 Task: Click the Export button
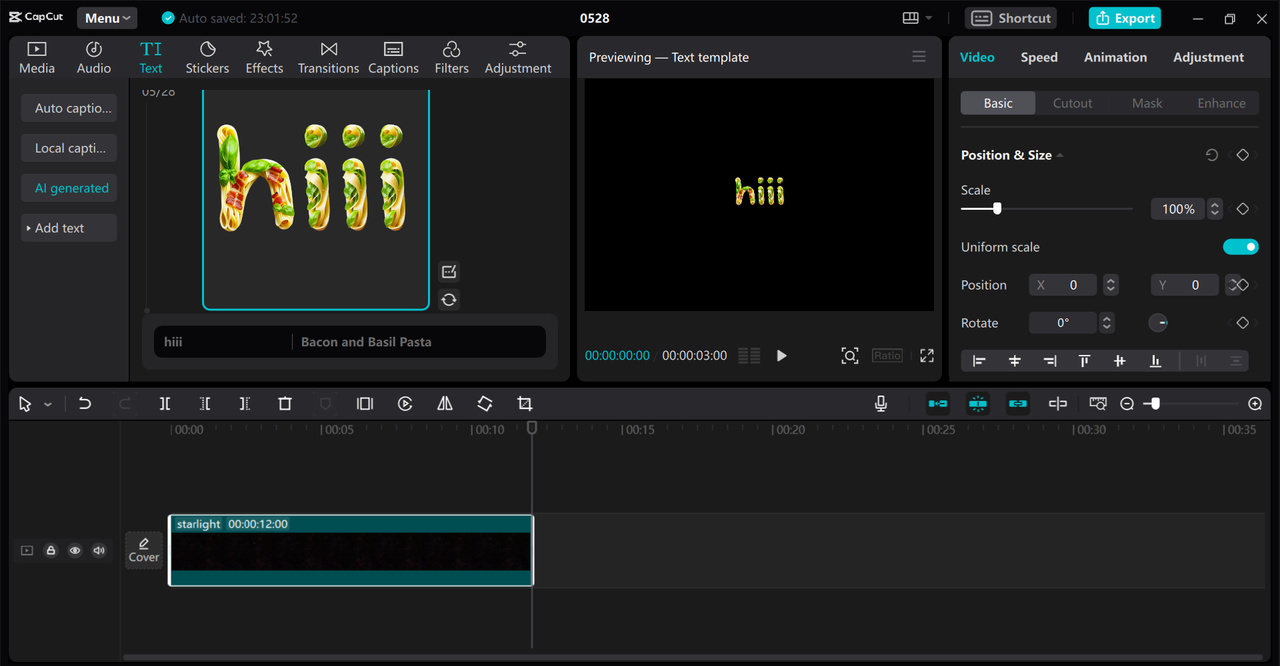coord(1125,18)
